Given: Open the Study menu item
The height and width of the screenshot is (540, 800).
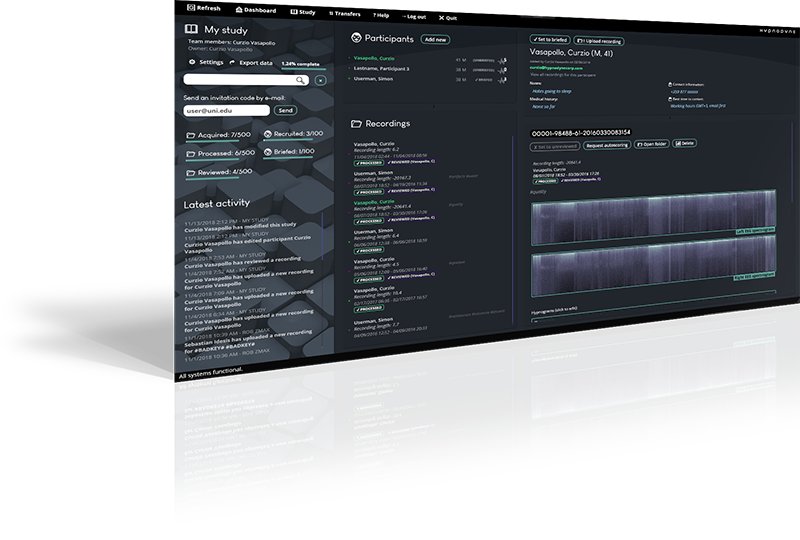Looking at the screenshot, I should pyautogui.click(x=300, y=12).
